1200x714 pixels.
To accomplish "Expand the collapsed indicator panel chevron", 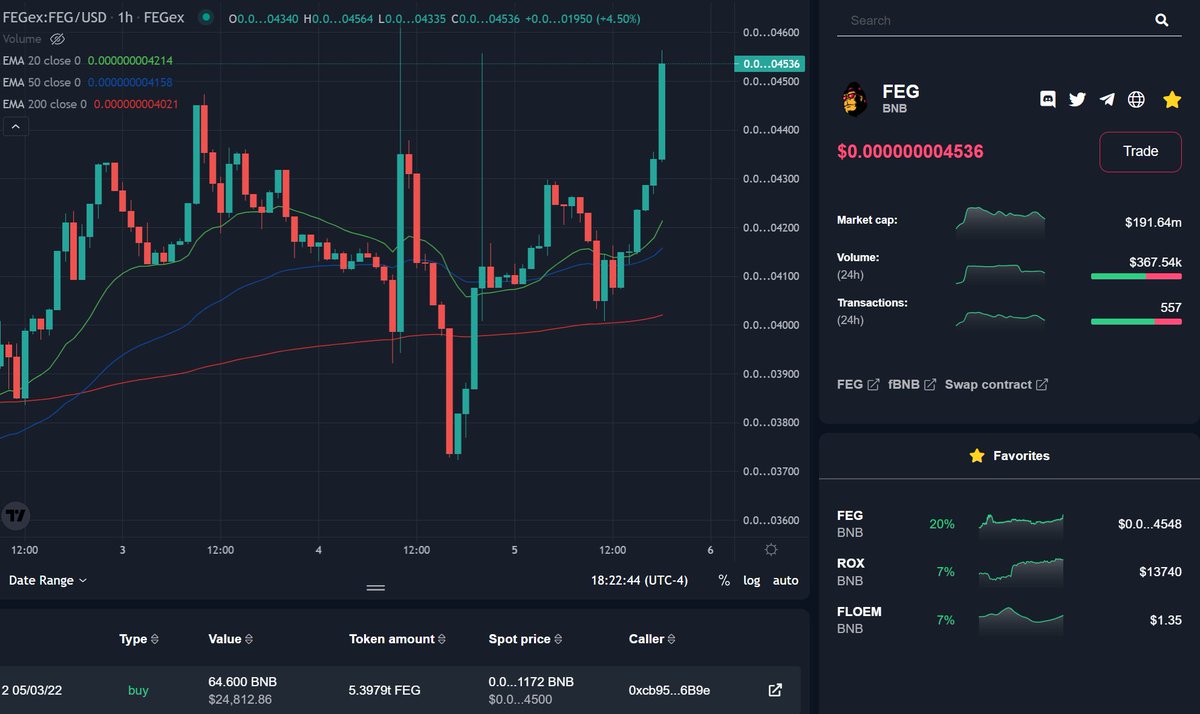I will (14, 126).
